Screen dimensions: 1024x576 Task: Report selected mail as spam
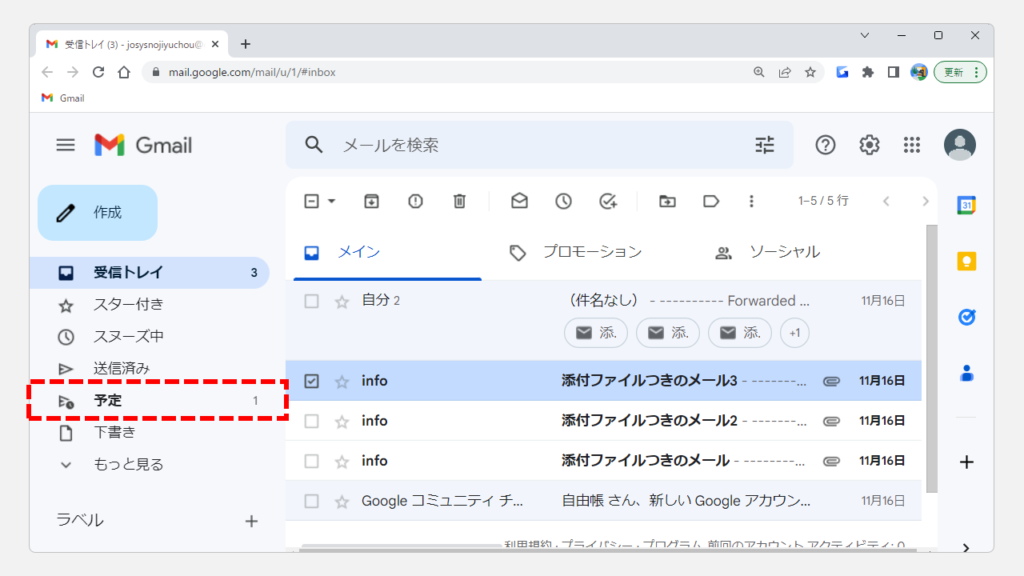(415, 201)
